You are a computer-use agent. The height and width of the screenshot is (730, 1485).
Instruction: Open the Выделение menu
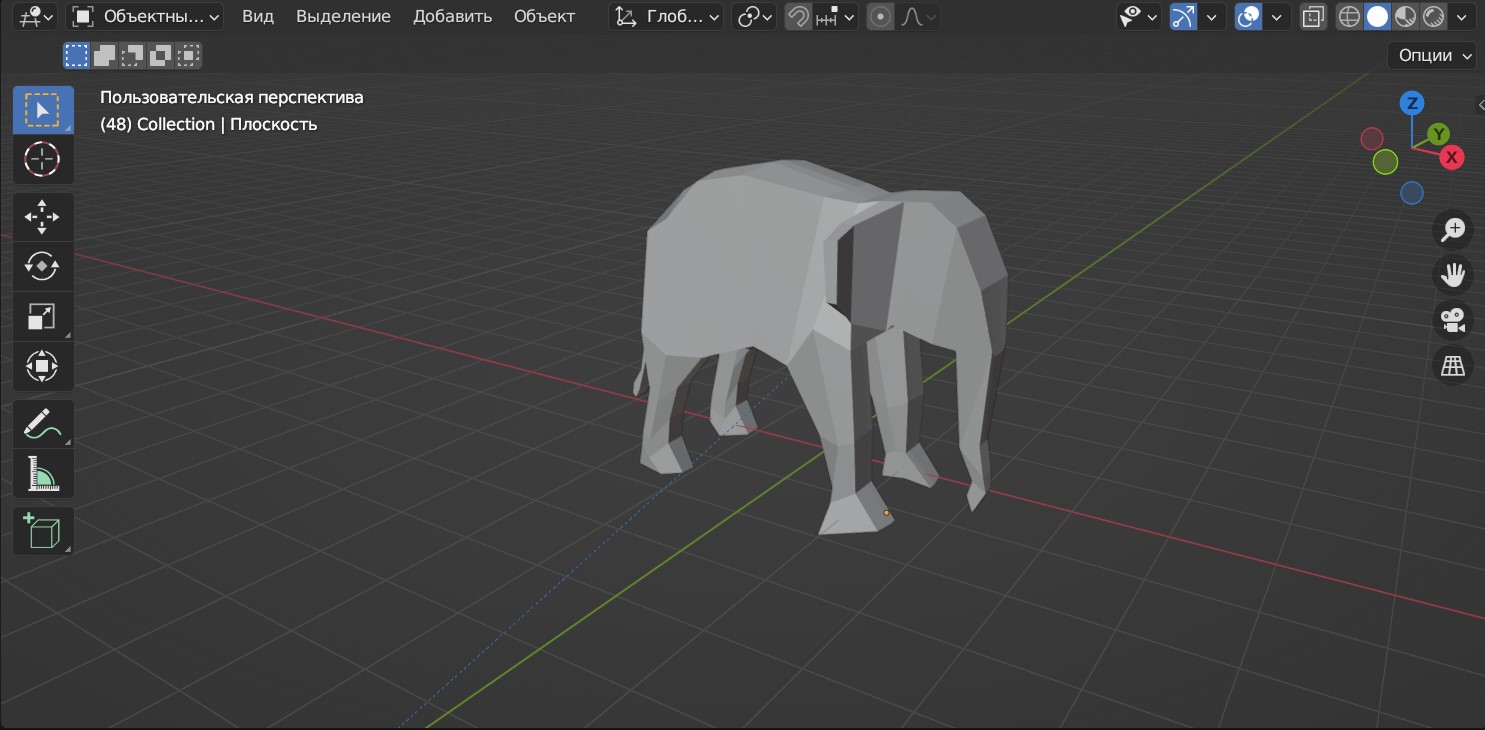click(343, 16)
